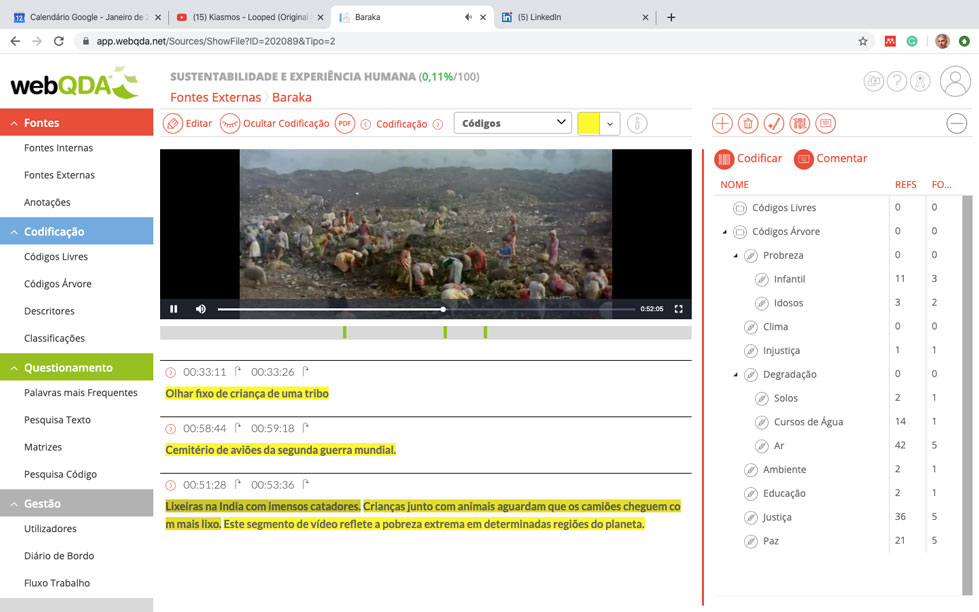The width and height of the screenshot is (979, 612).
Task: Select the Justiça code in the tree
Action: tap(777, 517)
